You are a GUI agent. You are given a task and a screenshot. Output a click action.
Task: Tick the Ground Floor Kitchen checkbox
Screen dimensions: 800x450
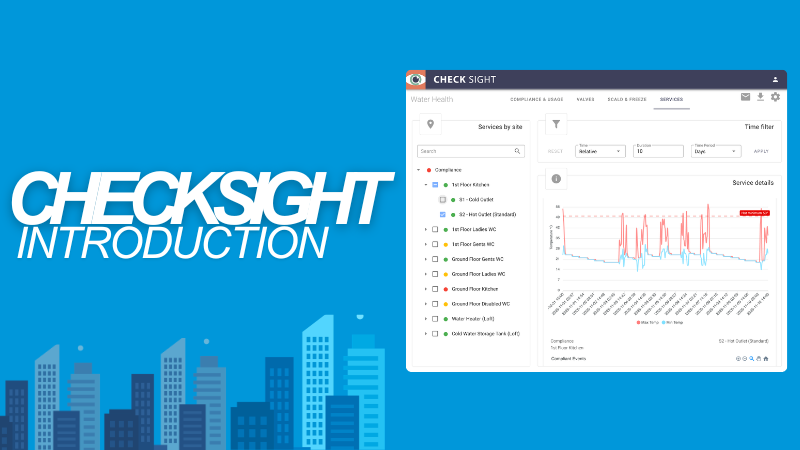click(x=435, y=288)
